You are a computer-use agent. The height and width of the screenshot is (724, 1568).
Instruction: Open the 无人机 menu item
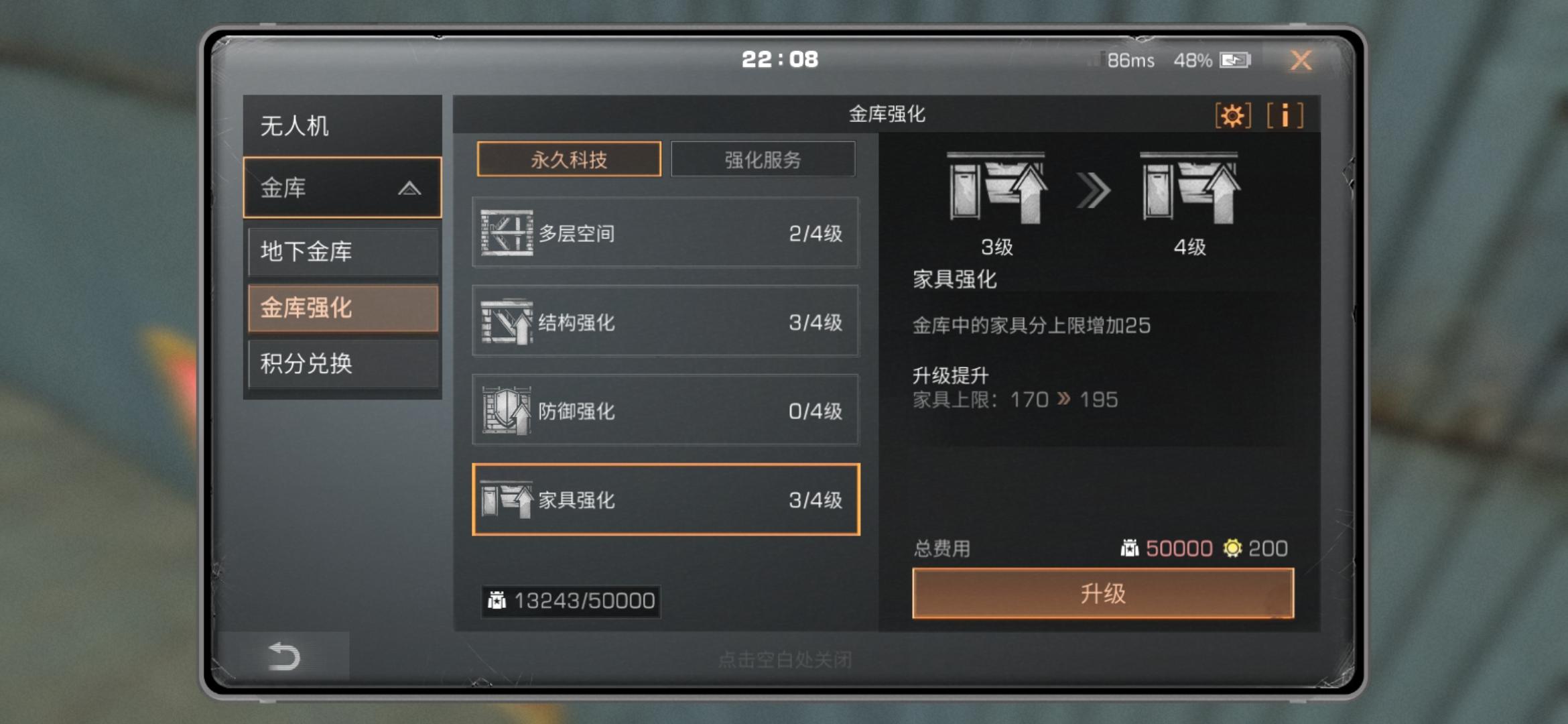point(342,125)
